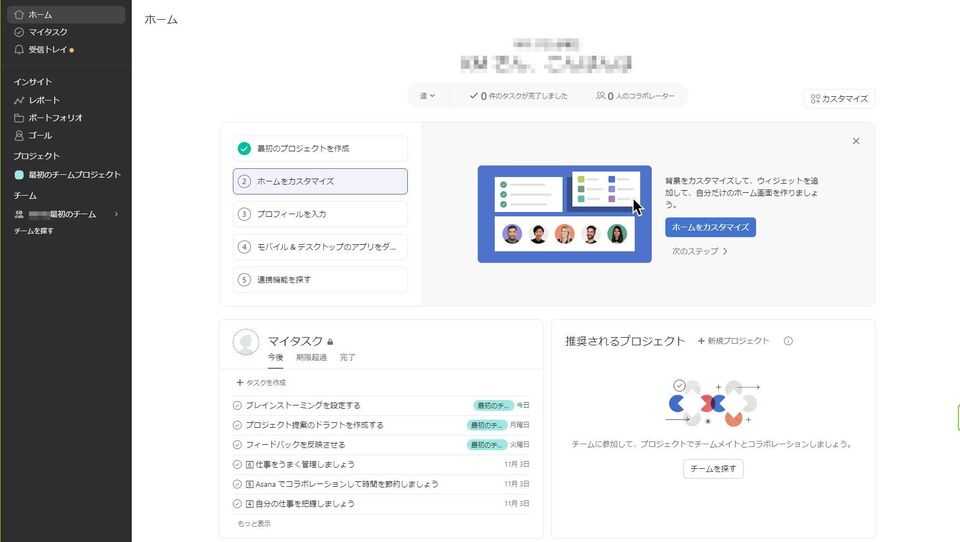Image resolution: width=960 pixels, height=542 pixels.
Task: Click the team icon beside 最初のチーム
Action: [x=19, y=214]
